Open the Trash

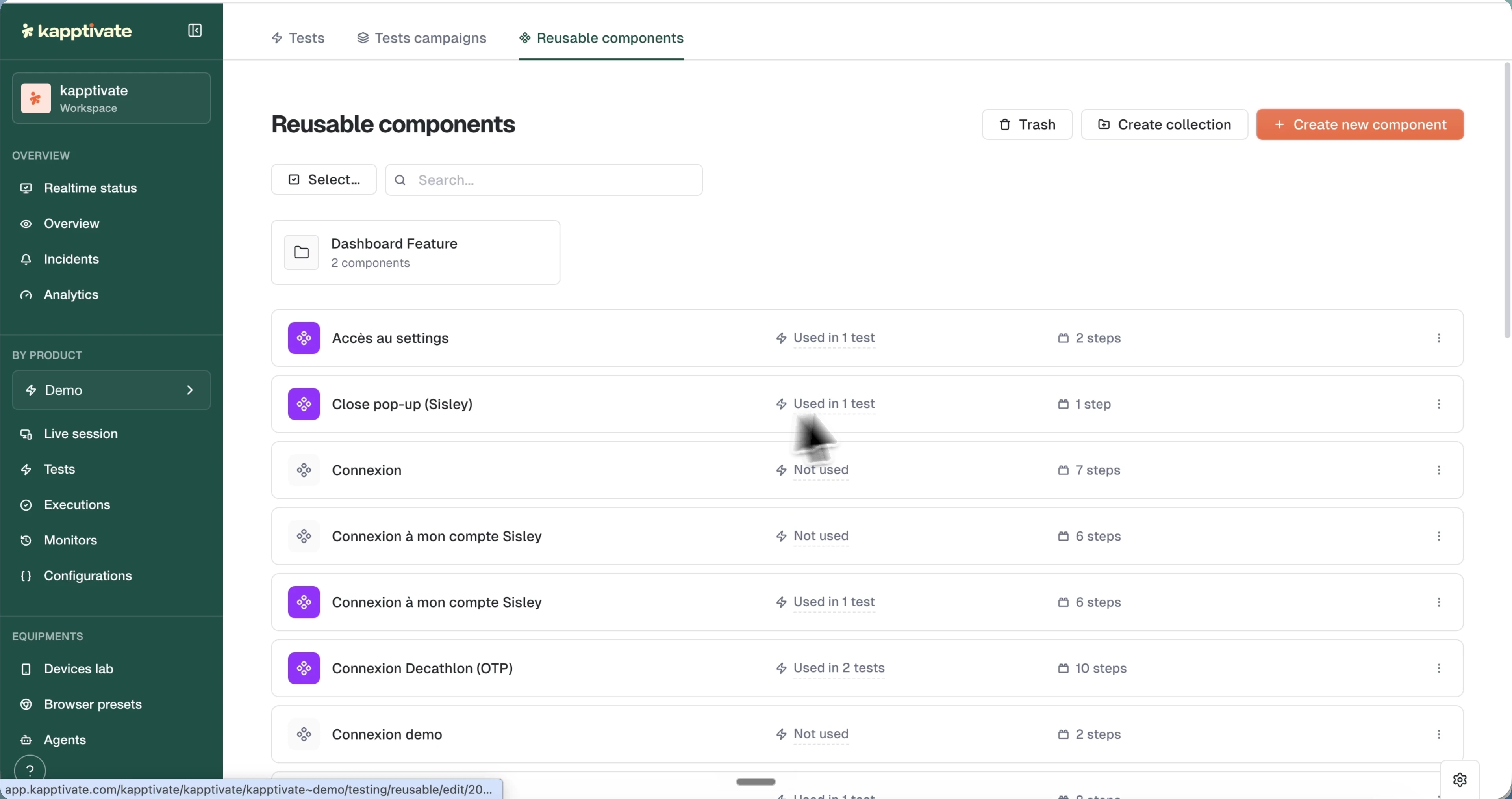[x=1027, y=124]
